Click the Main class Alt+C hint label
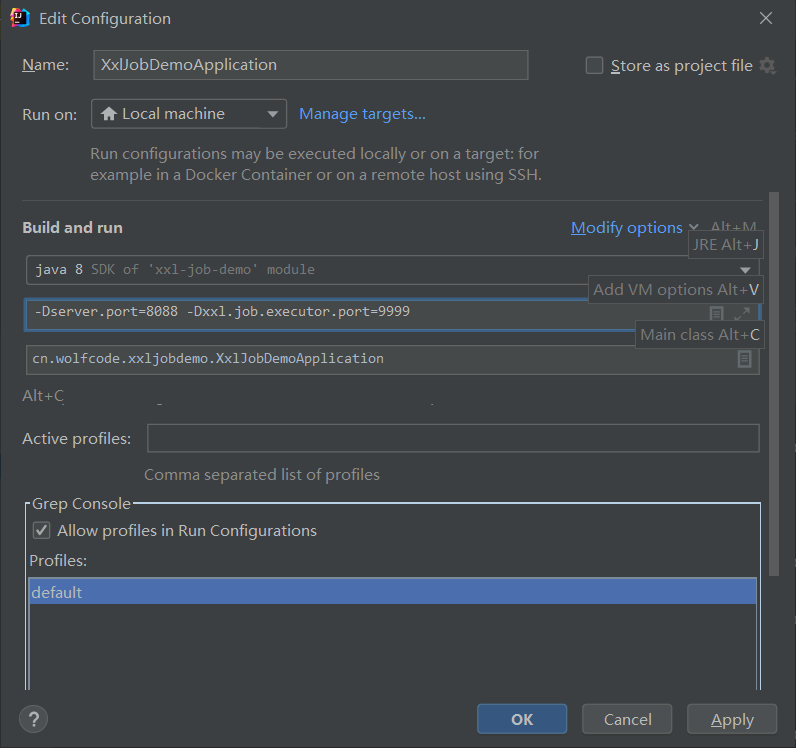 (700, 335)
